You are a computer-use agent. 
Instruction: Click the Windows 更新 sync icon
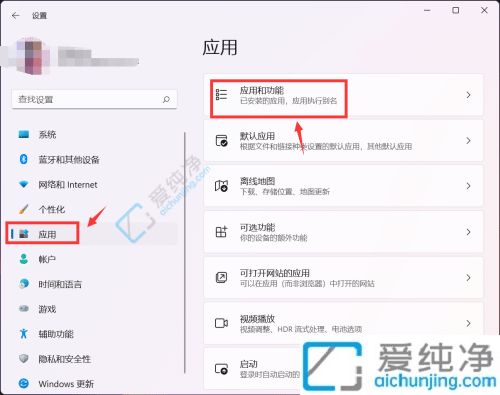click(24, 384)
